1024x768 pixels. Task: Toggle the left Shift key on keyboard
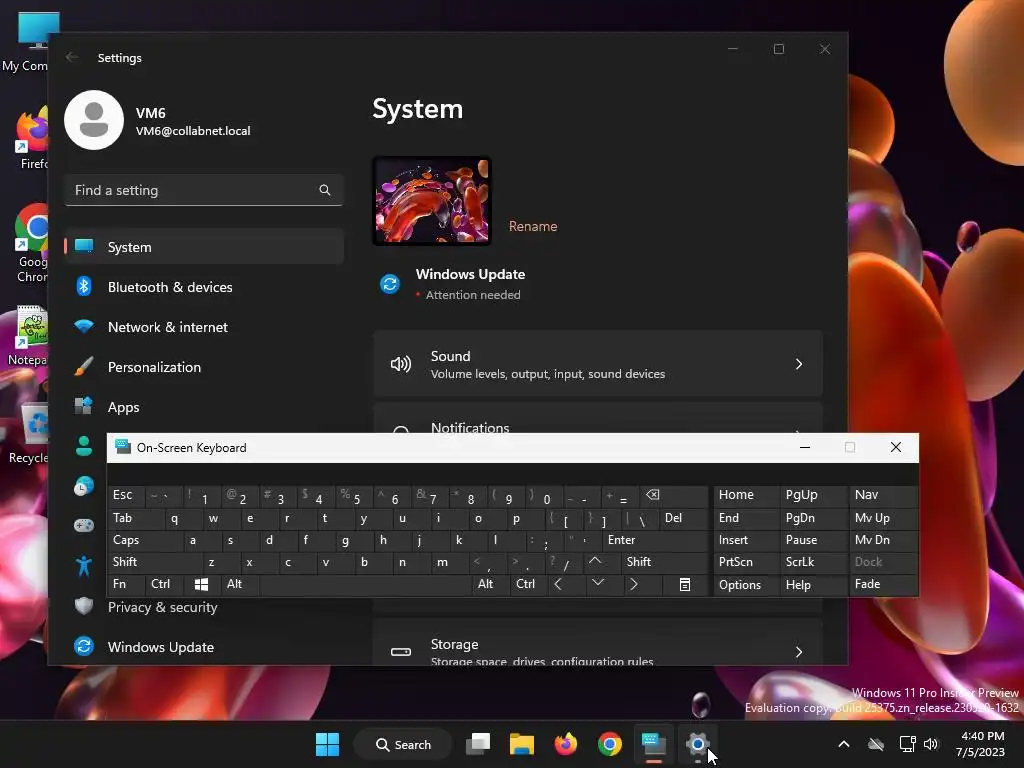pos(154,562)
